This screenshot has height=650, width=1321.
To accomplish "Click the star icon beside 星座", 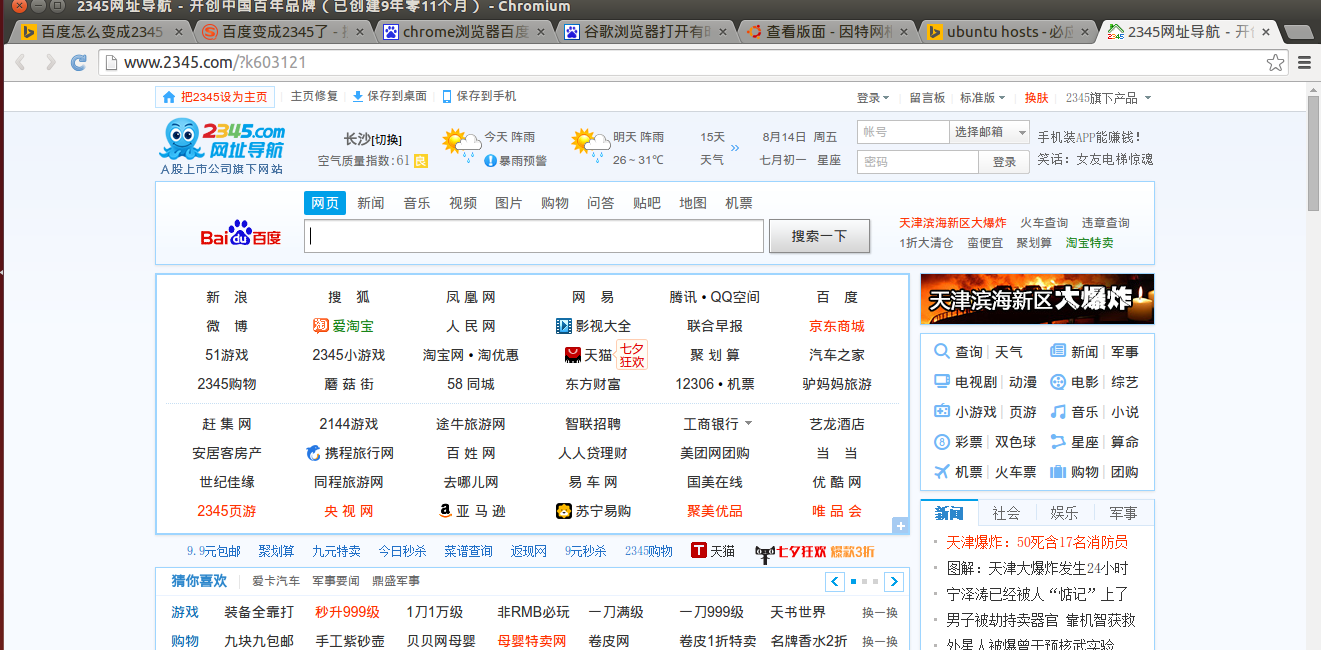I will click(1058, 442).
